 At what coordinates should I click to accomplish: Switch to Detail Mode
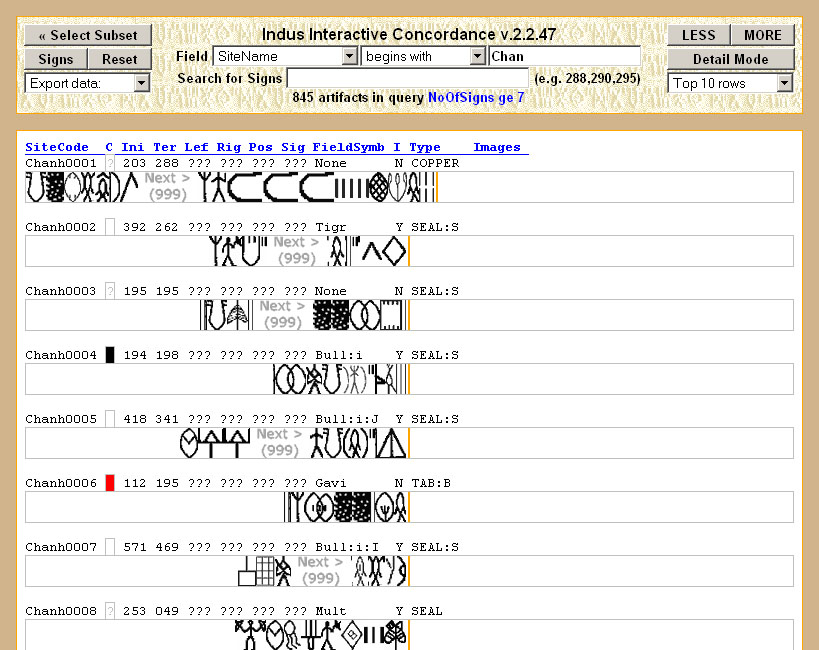[731, 59]
